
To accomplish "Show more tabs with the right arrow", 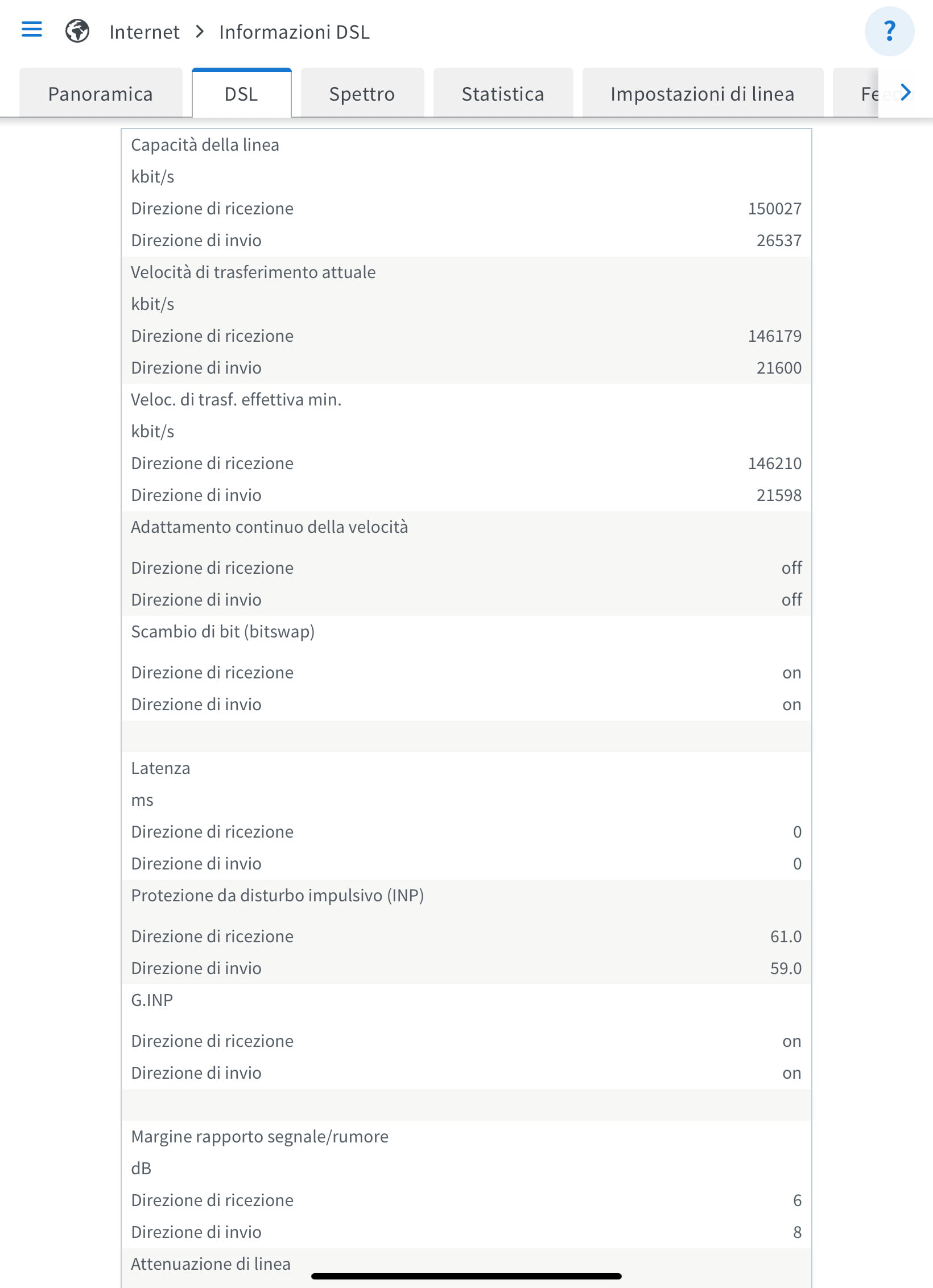I will 906,93.
